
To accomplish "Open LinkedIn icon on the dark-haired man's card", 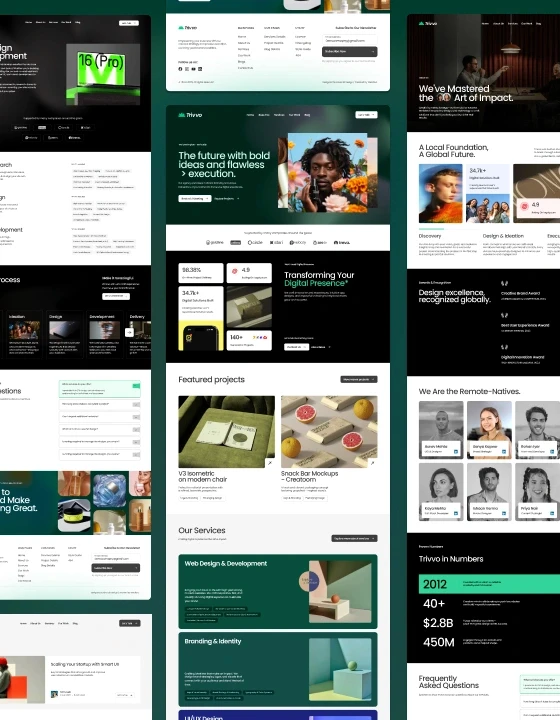I will (504, 513).
